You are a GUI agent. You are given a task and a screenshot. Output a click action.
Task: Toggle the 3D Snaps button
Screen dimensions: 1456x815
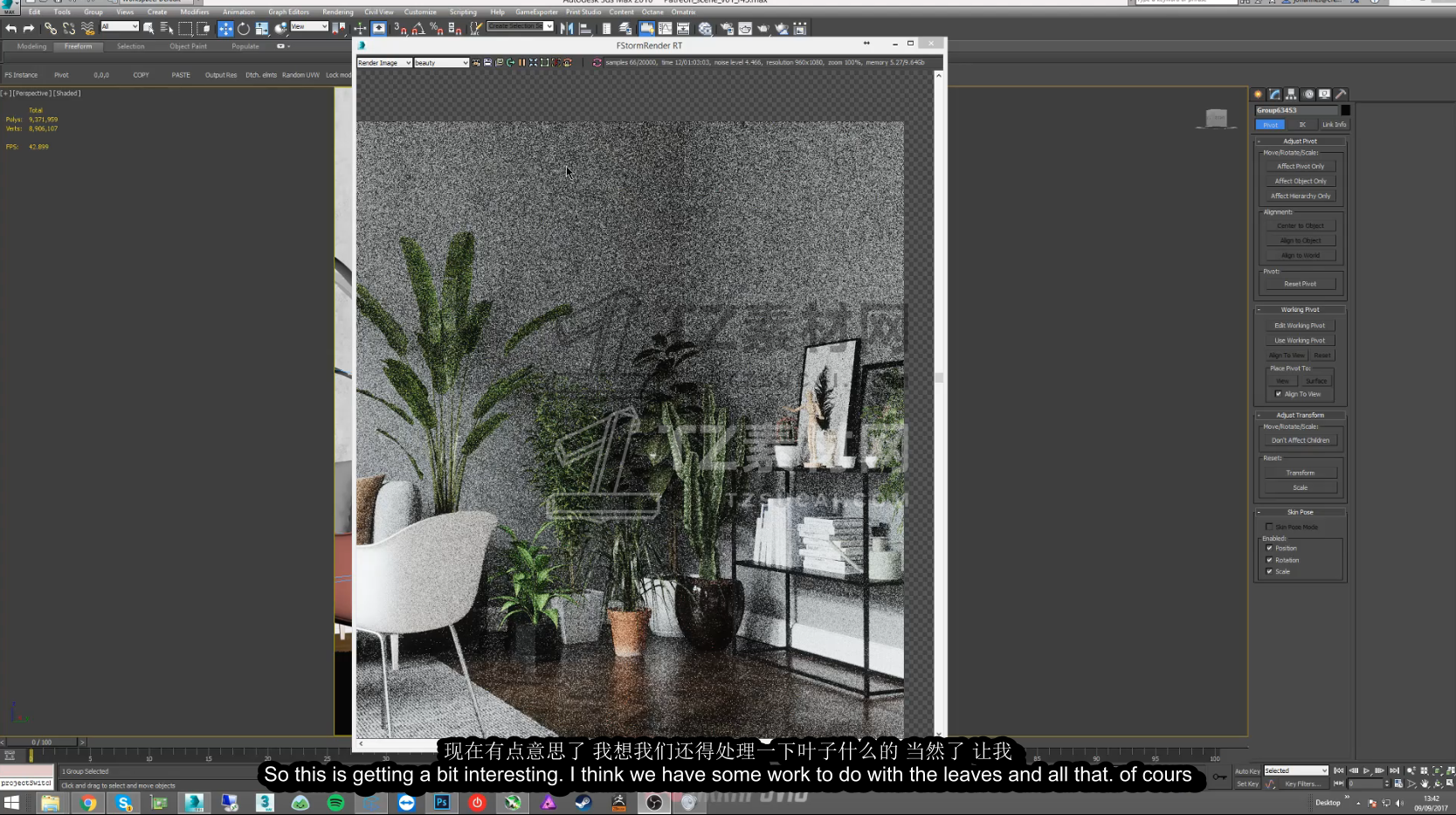click(400, 29)
